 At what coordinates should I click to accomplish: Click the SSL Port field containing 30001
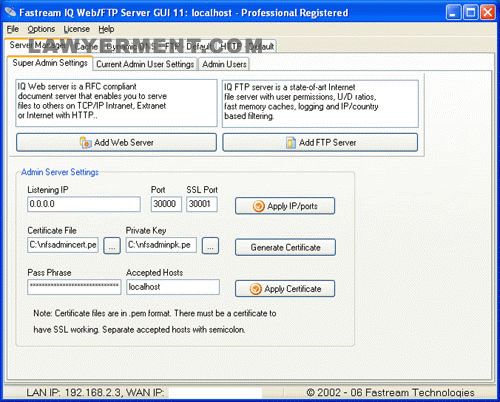pyautogui.click(x=202, y=204)
